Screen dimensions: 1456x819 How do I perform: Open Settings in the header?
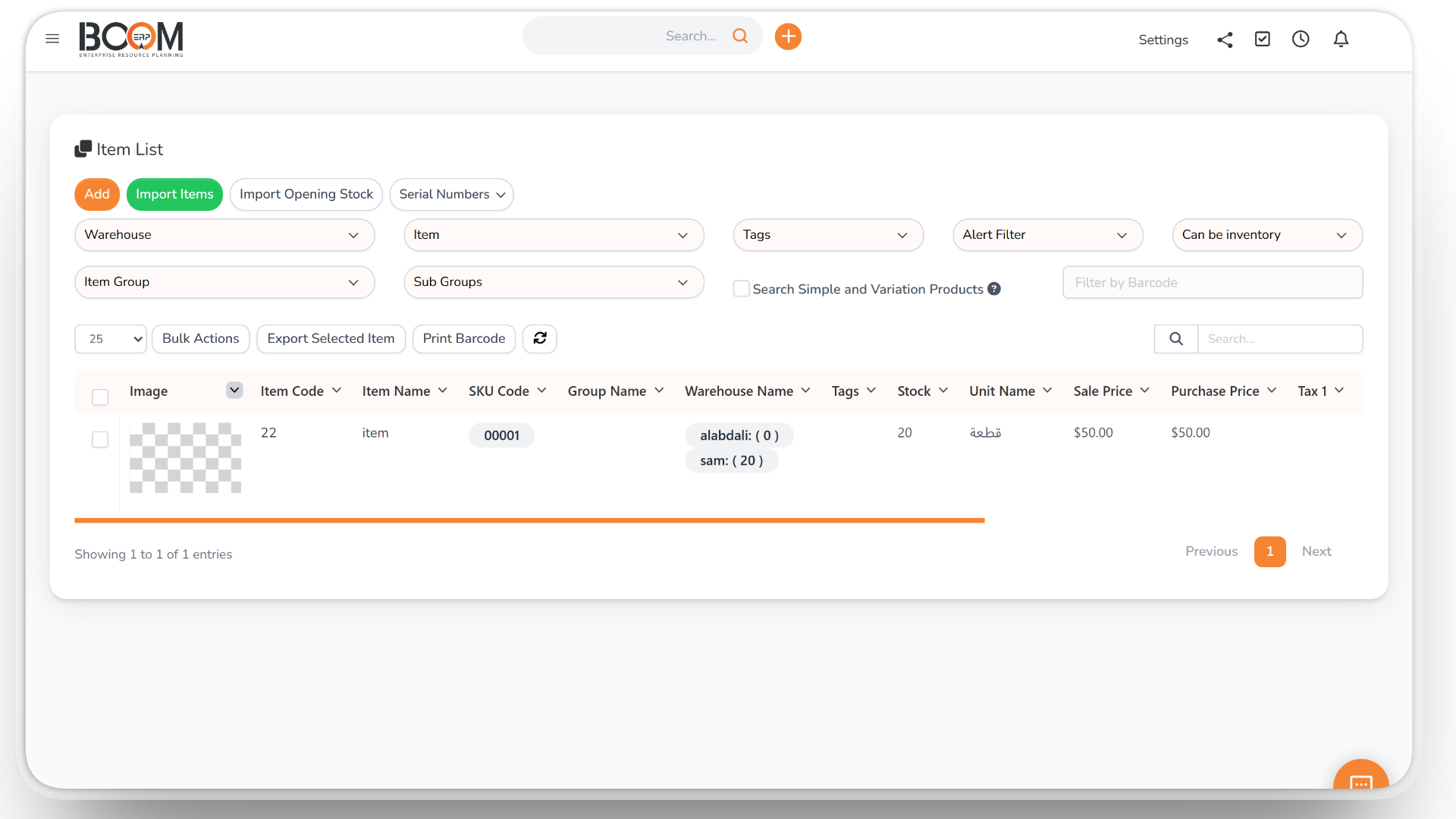pos(1163,39)
